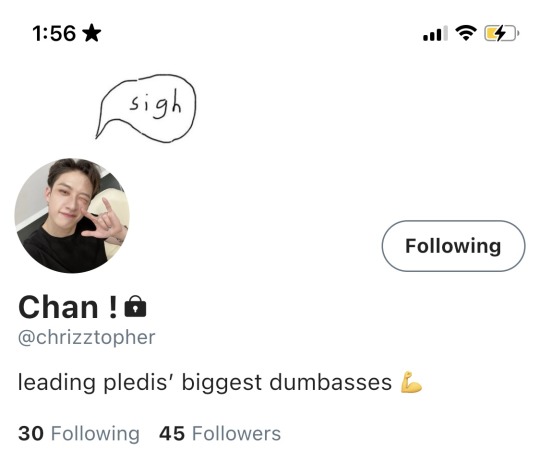Open the profile avatar photo
Viewport: 540px width, 460px height.
(72, 216)
